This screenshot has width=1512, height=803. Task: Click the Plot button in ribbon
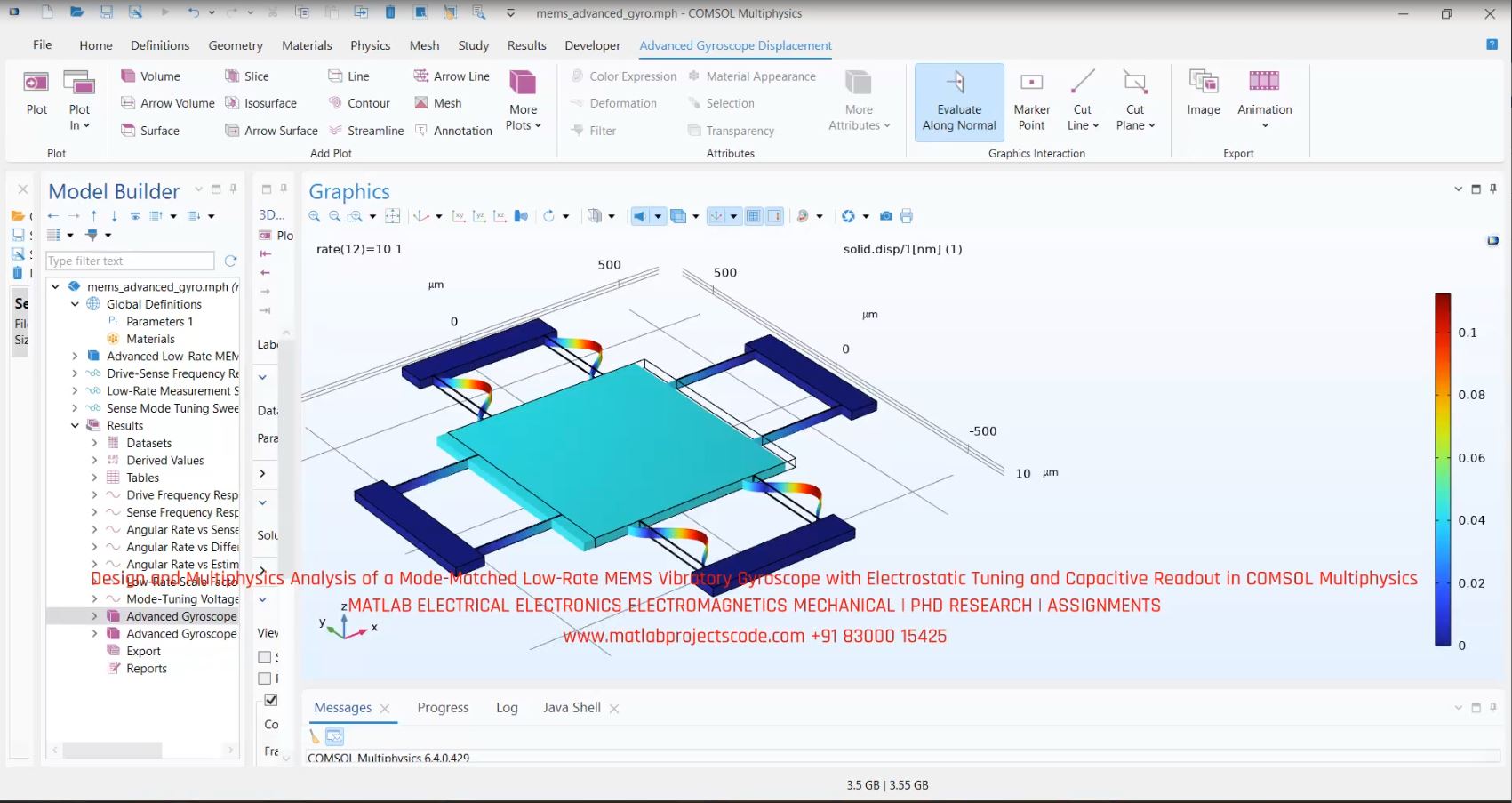(36, 92)
